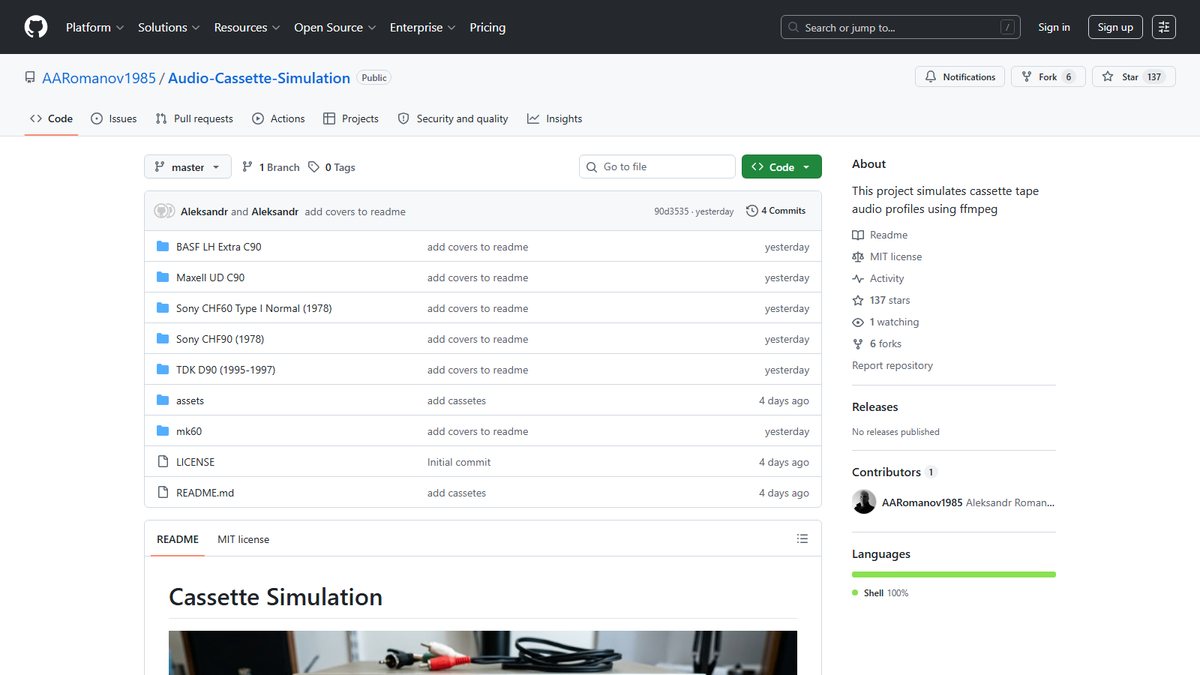Open the README.md file
Image resolution: width=1200 pixels, height=675 pixels.
click(x=205, y=493)
